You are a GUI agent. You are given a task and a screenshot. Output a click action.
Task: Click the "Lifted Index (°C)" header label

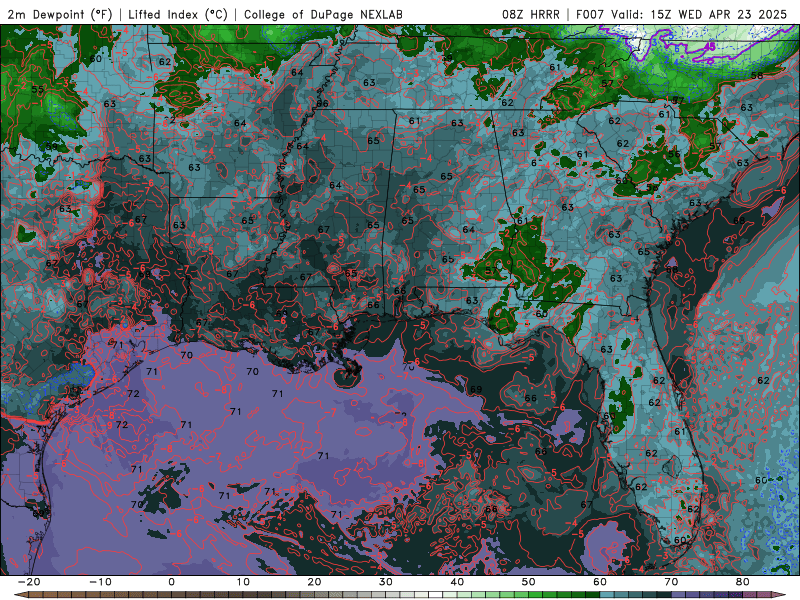coord(178,14)
